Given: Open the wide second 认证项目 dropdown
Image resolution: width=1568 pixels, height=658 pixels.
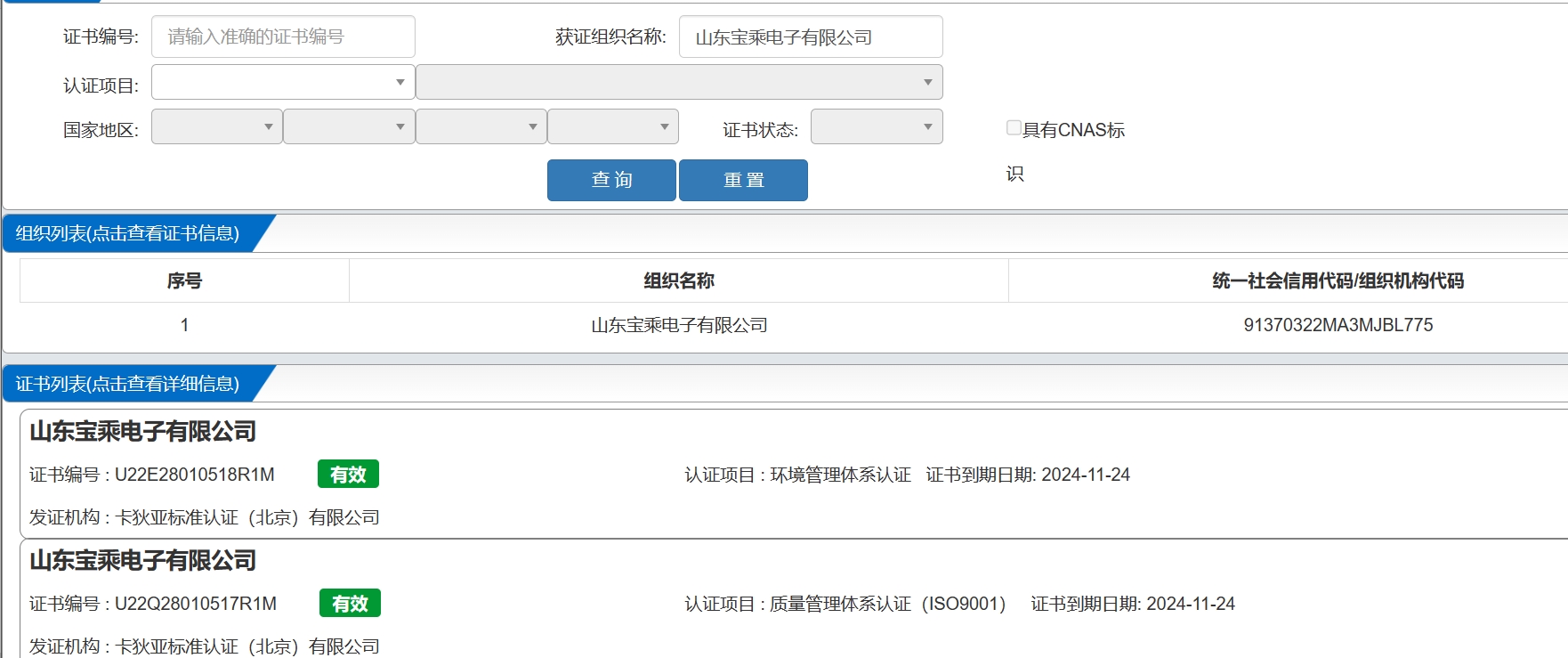Looking at the screenshot, I should click(x=679, y=82).
